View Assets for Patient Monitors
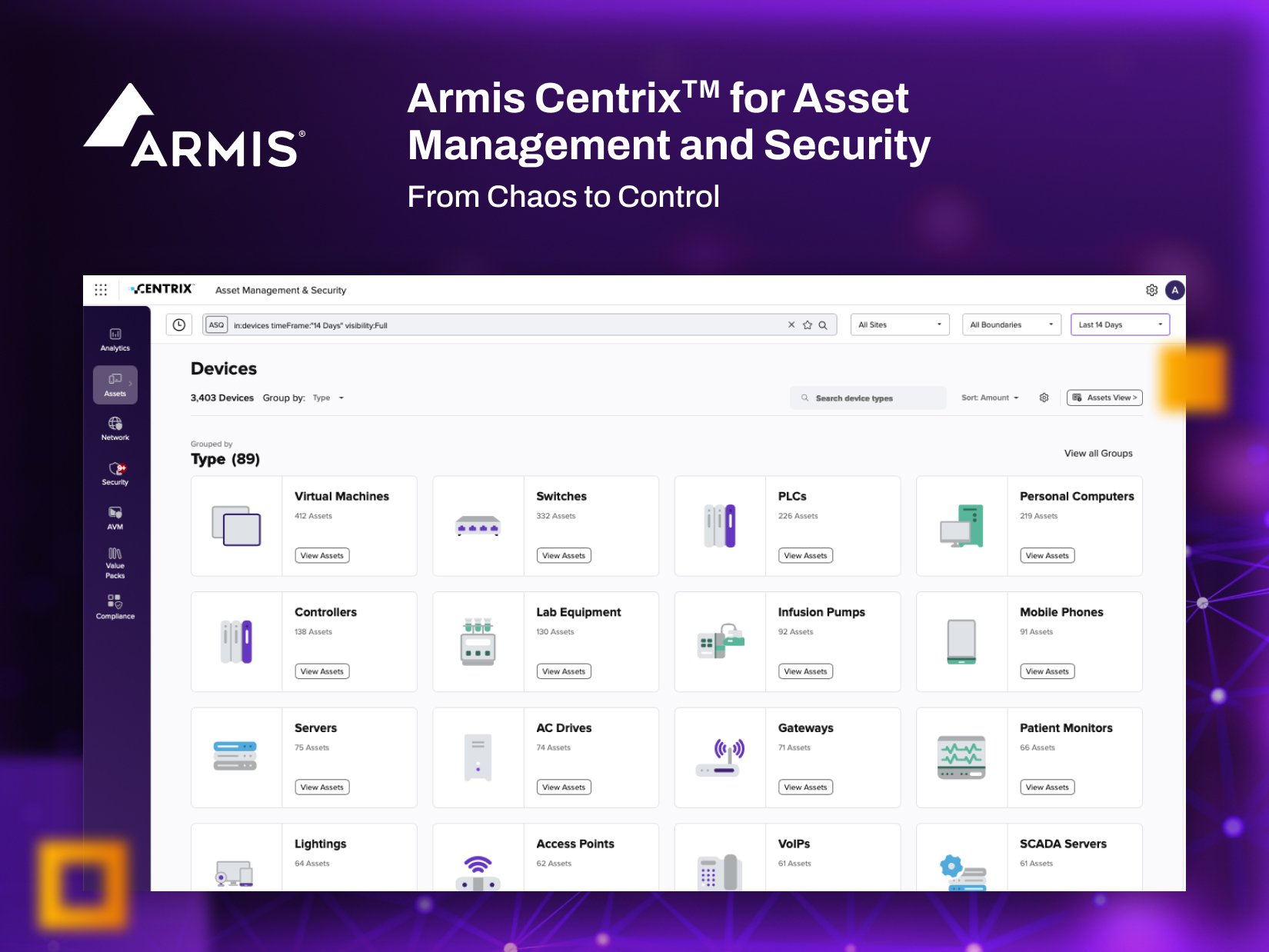The width and height of the screenshot is (1269, 952). pos(1047,787)
